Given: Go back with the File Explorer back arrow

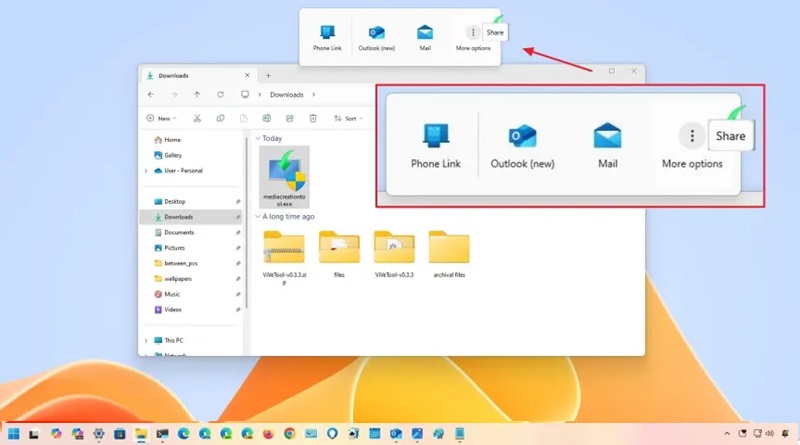Looking at the screenshot, I should (151, 94).
